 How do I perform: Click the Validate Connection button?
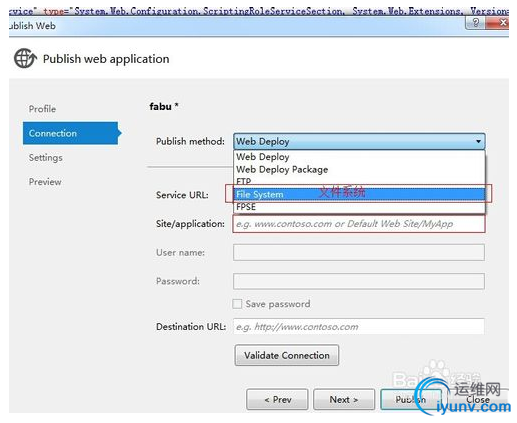coord(287,355)
